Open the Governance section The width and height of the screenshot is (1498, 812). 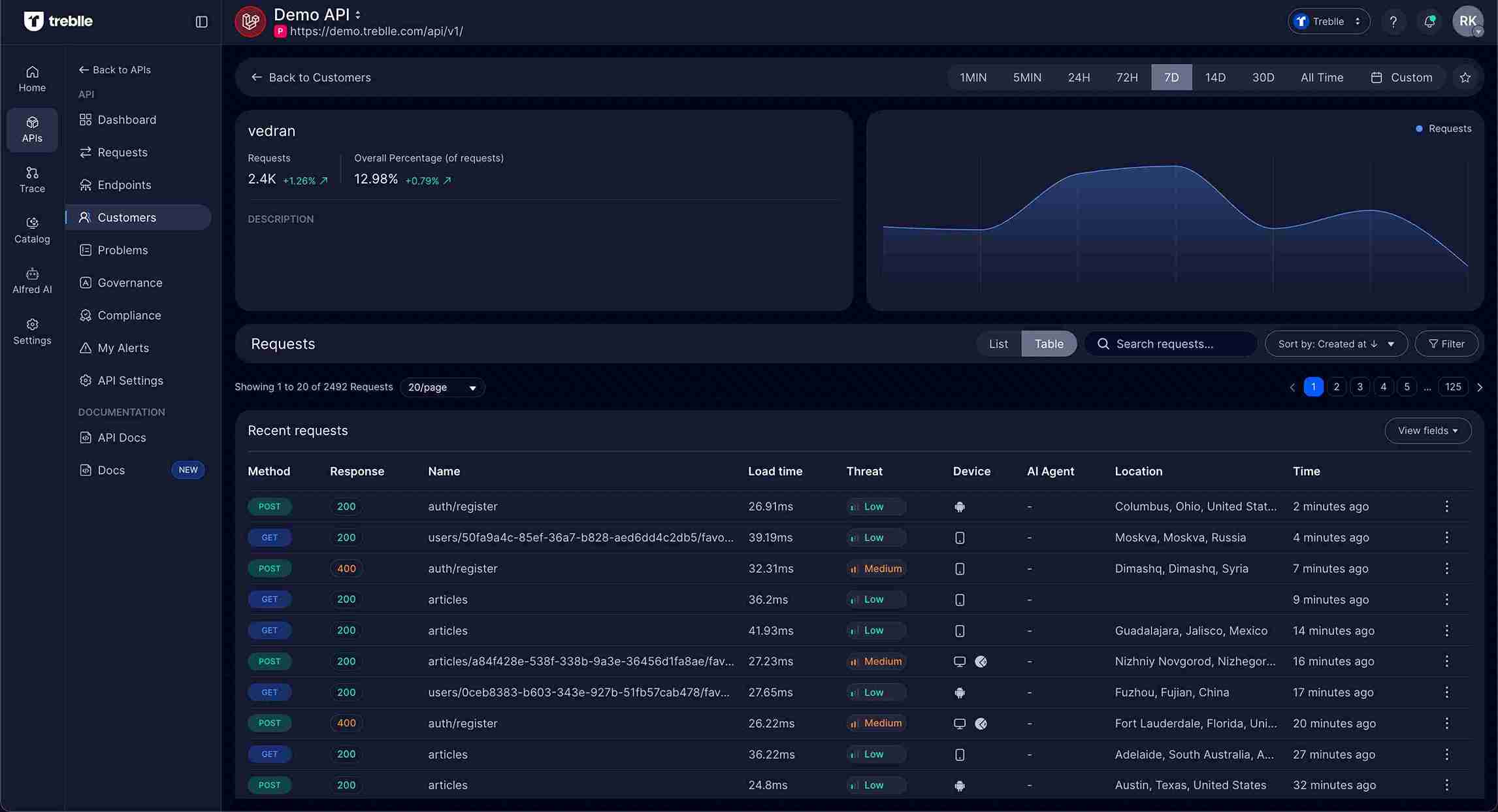(130, 282)
